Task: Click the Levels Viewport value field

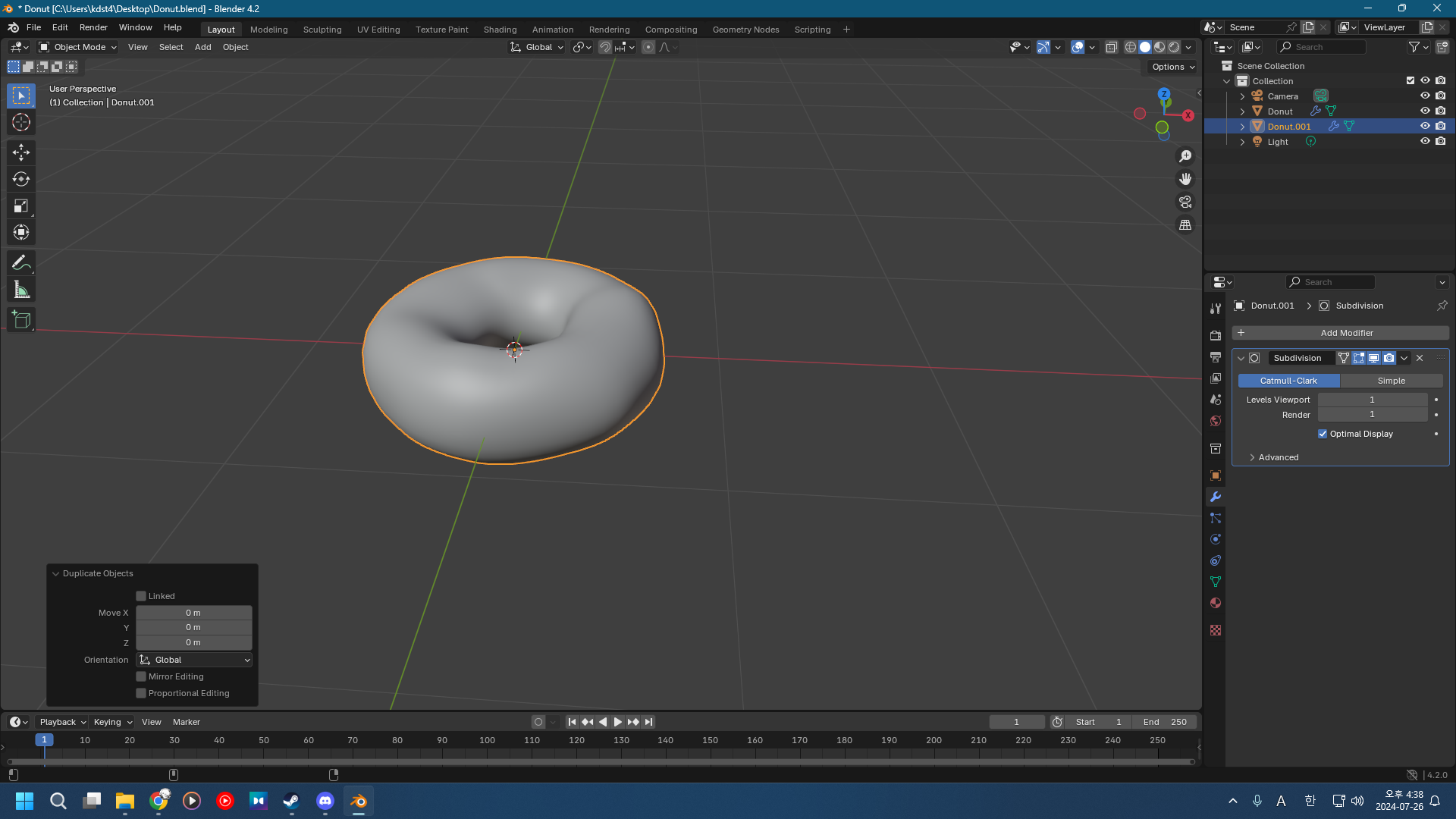Action: coord(1372,400)
